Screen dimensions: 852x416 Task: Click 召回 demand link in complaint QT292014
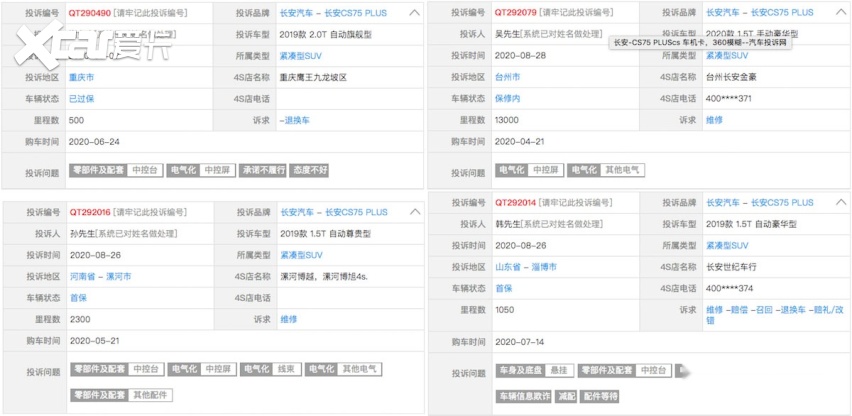763,310
